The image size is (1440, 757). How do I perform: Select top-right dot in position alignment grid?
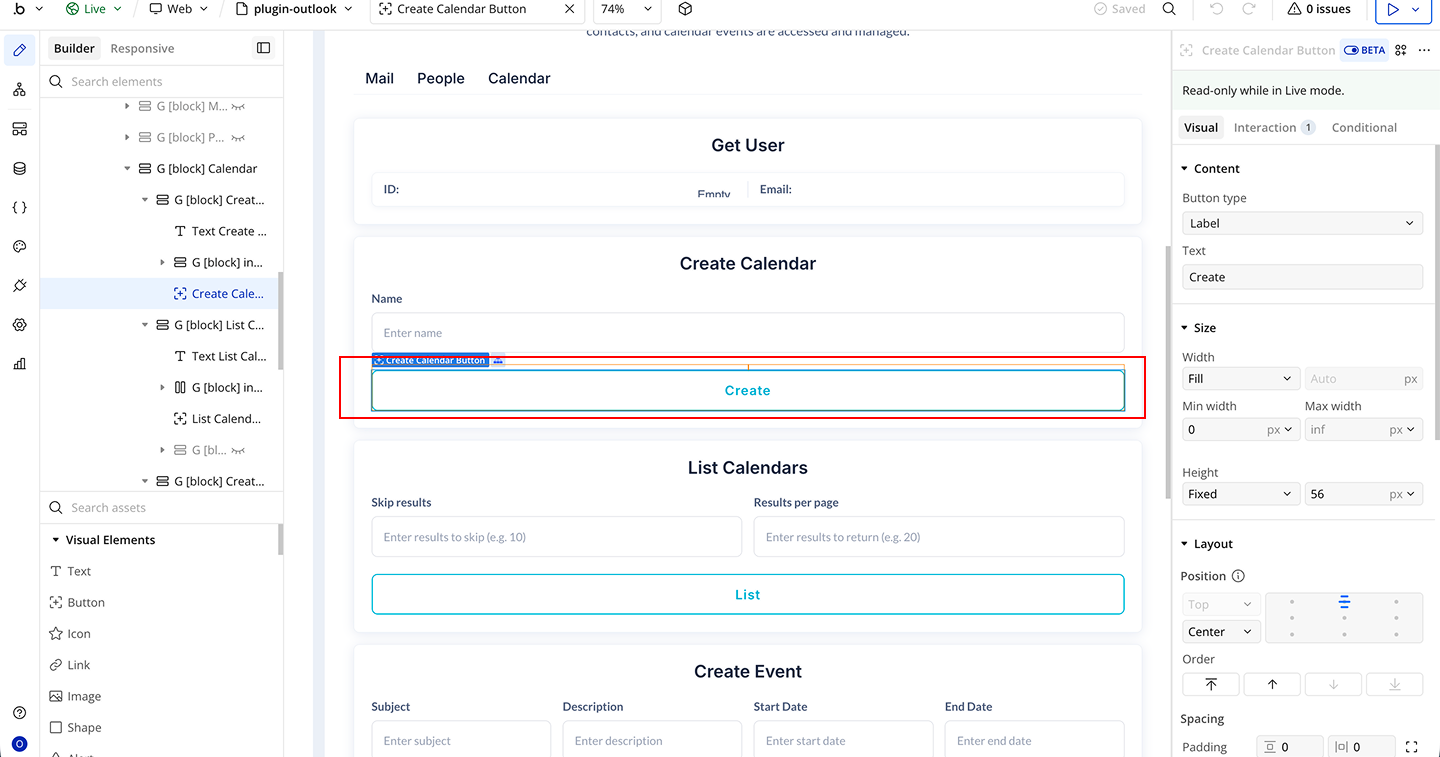pyautogui.click(x=1396, y=602)
